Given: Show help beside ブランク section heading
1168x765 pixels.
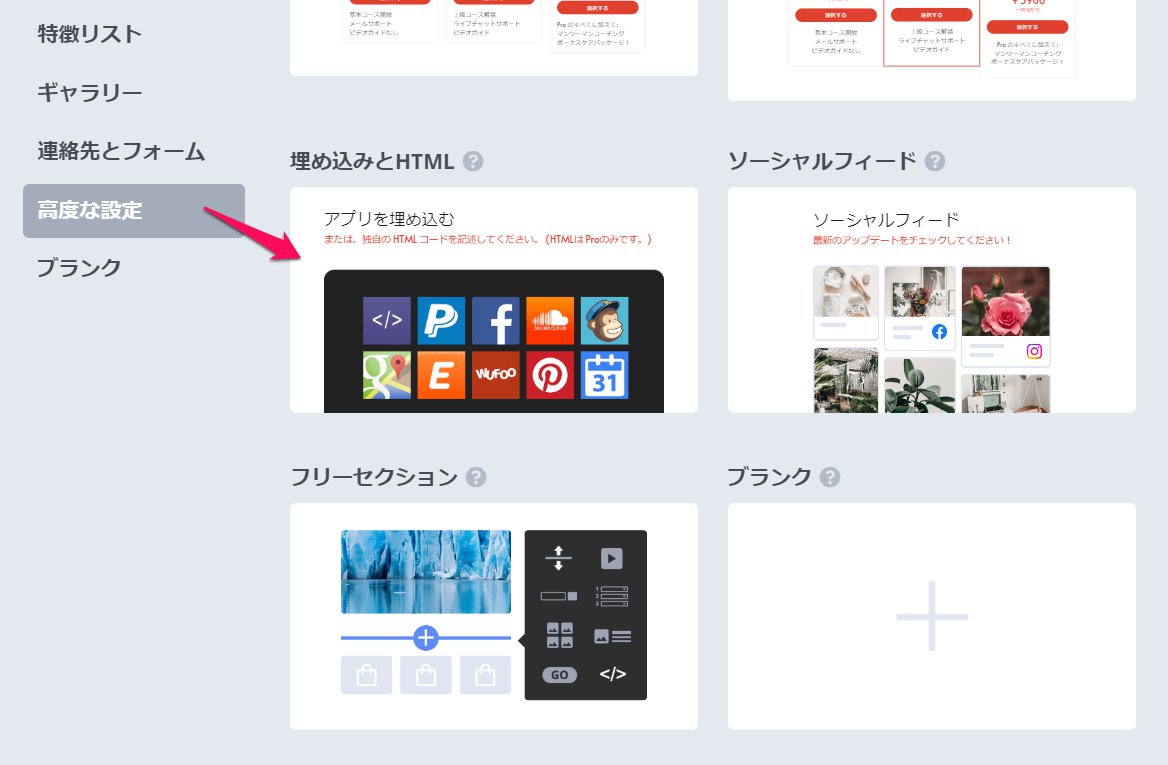Looking at the screenshot, I should click(830, 477).
